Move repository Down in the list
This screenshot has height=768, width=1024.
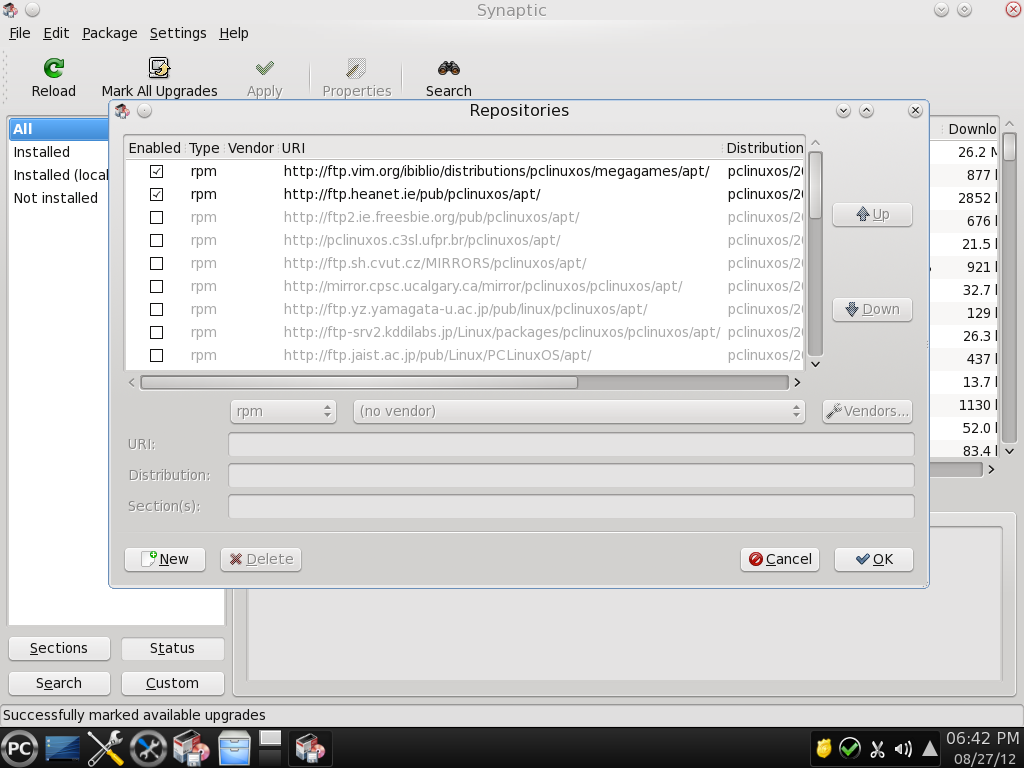872,310
